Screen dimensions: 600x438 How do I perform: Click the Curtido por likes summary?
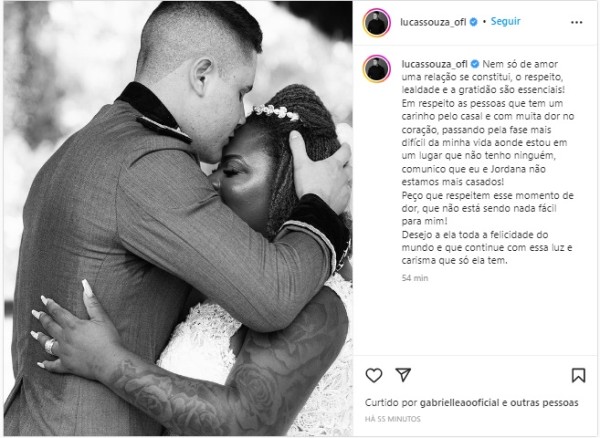(x=471, y=403)
